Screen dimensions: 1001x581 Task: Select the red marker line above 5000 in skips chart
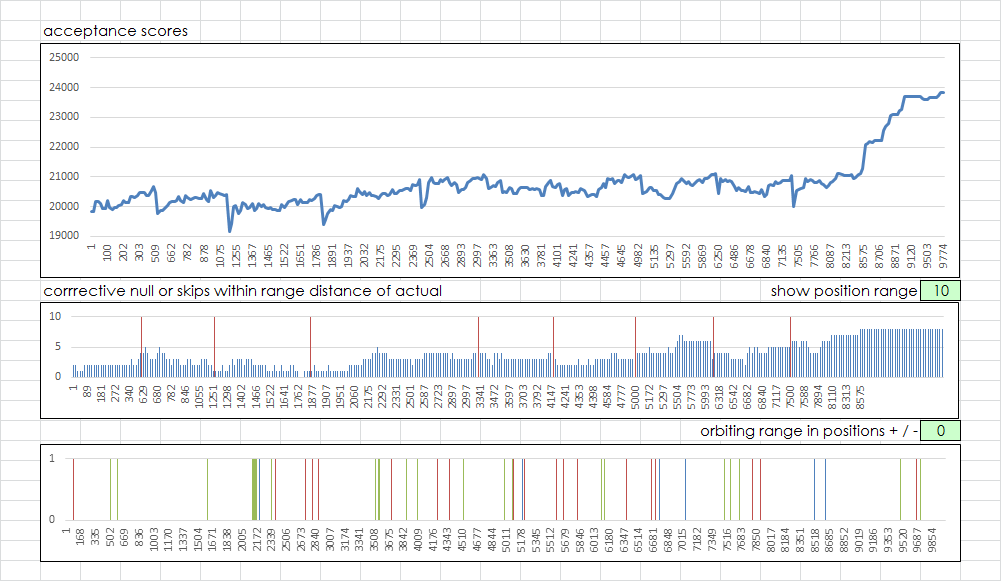(x=635, y=347)
